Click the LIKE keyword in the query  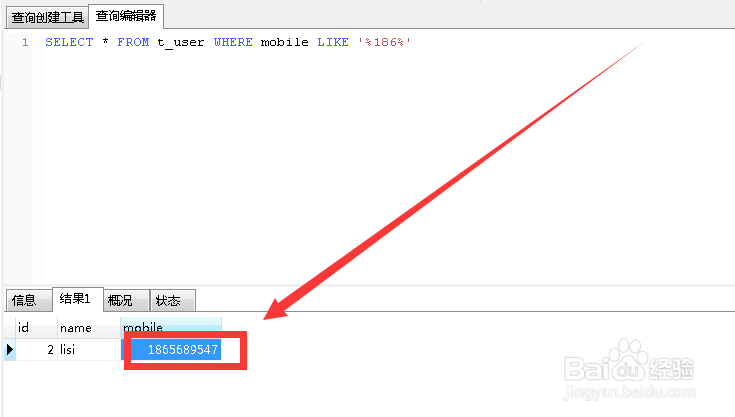tap(333, 42)
